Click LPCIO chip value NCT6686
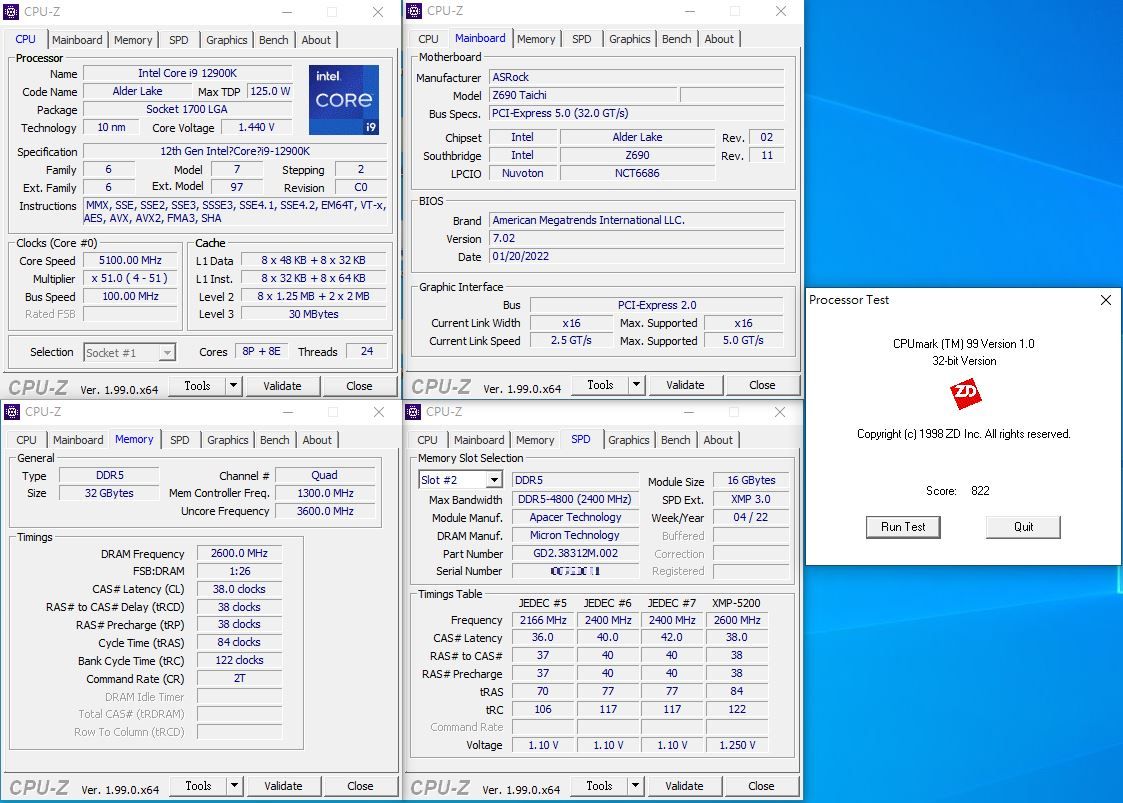This screenshot has width=1123, height=803. (x=637, y=173)
